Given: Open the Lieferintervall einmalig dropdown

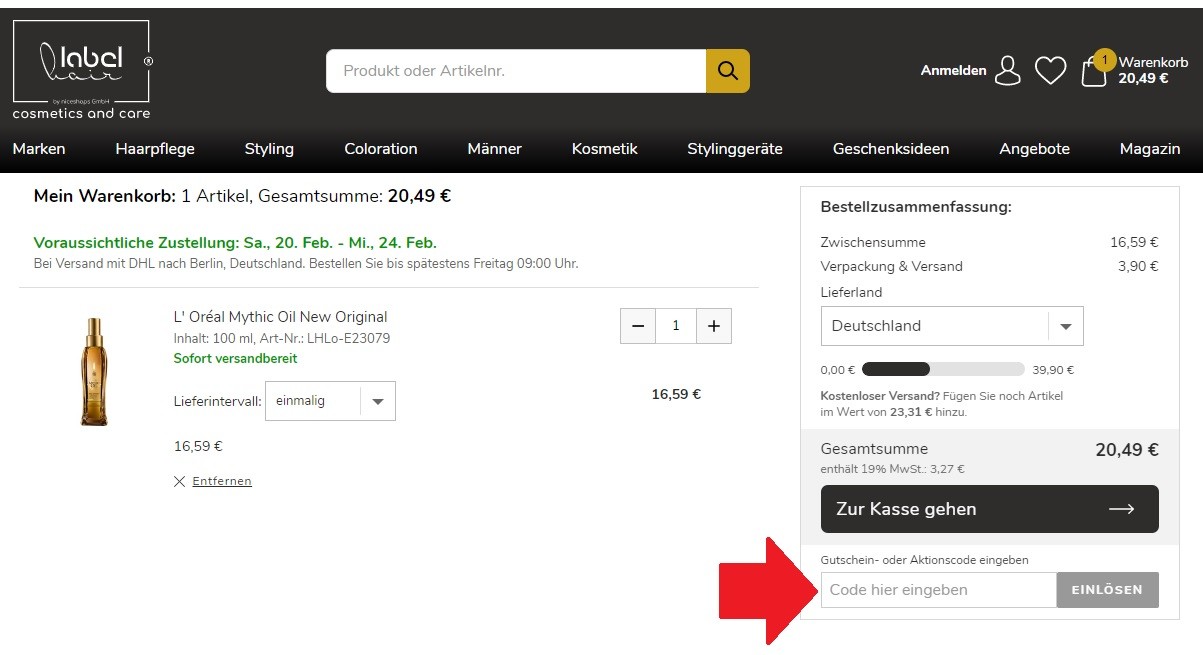Looking at the screenshot, I should pyautogui.click(x=330, y=401).
